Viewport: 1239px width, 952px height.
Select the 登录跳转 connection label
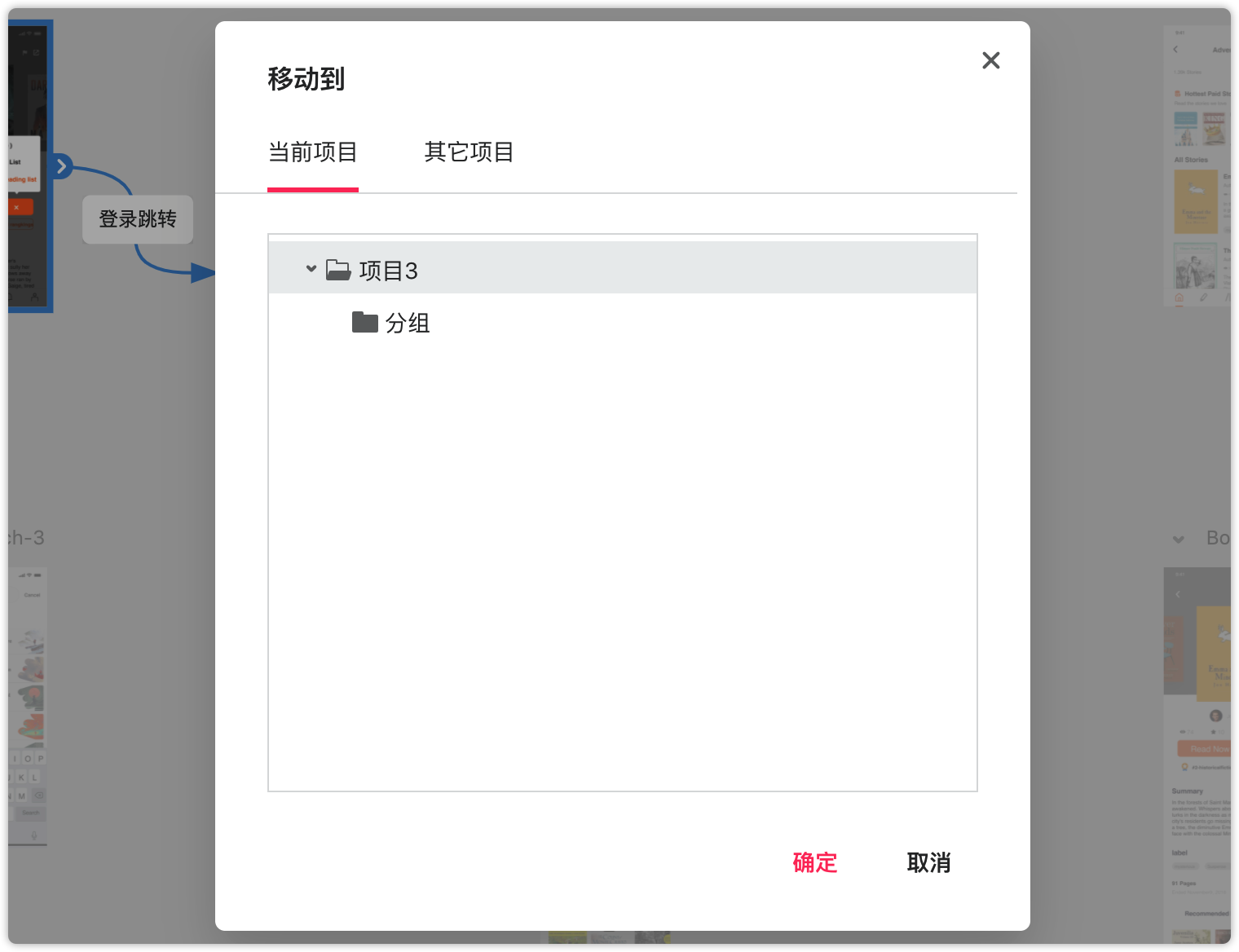click(138, 219)
